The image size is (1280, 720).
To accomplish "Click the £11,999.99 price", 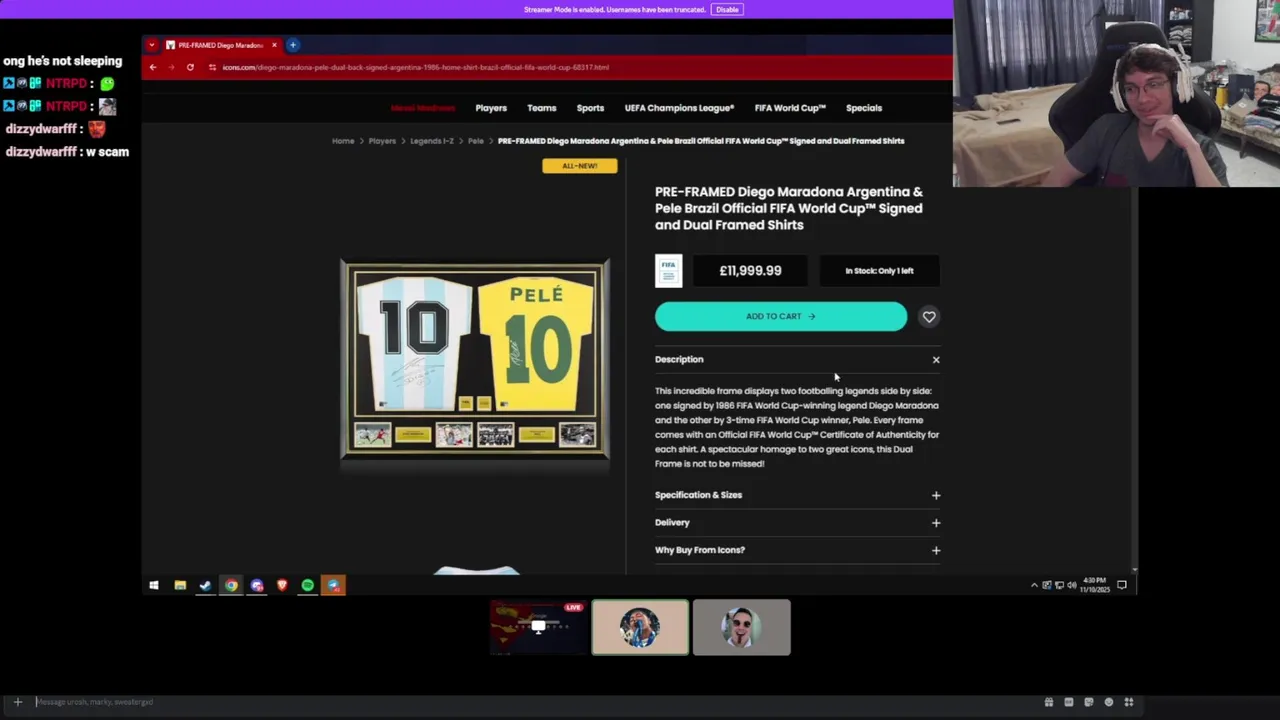I will click(x=750, y=271).
